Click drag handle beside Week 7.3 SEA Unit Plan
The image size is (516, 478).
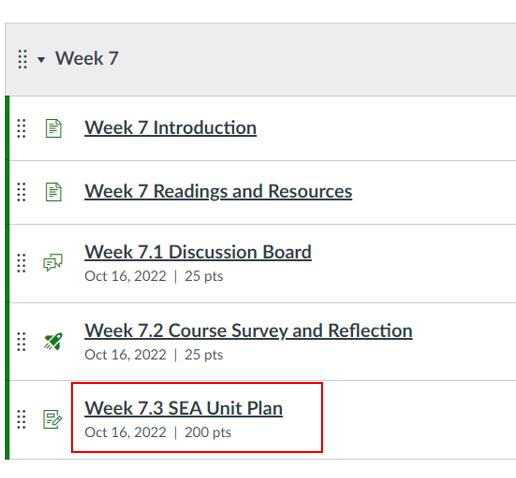21,419
